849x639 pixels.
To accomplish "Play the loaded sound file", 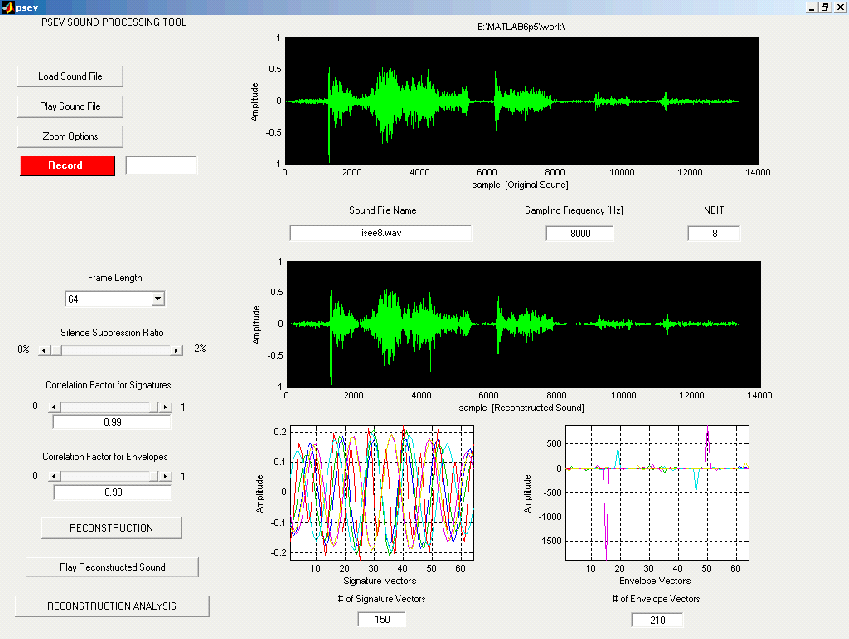I will (x=69, y=106).
